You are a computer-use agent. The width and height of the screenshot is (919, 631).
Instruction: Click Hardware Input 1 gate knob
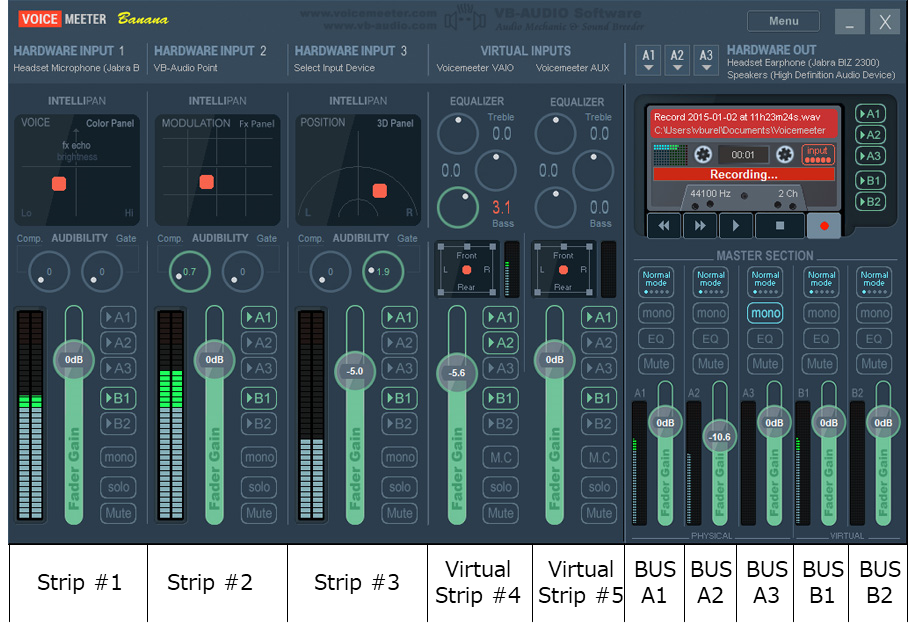click(x=102, y=272)
